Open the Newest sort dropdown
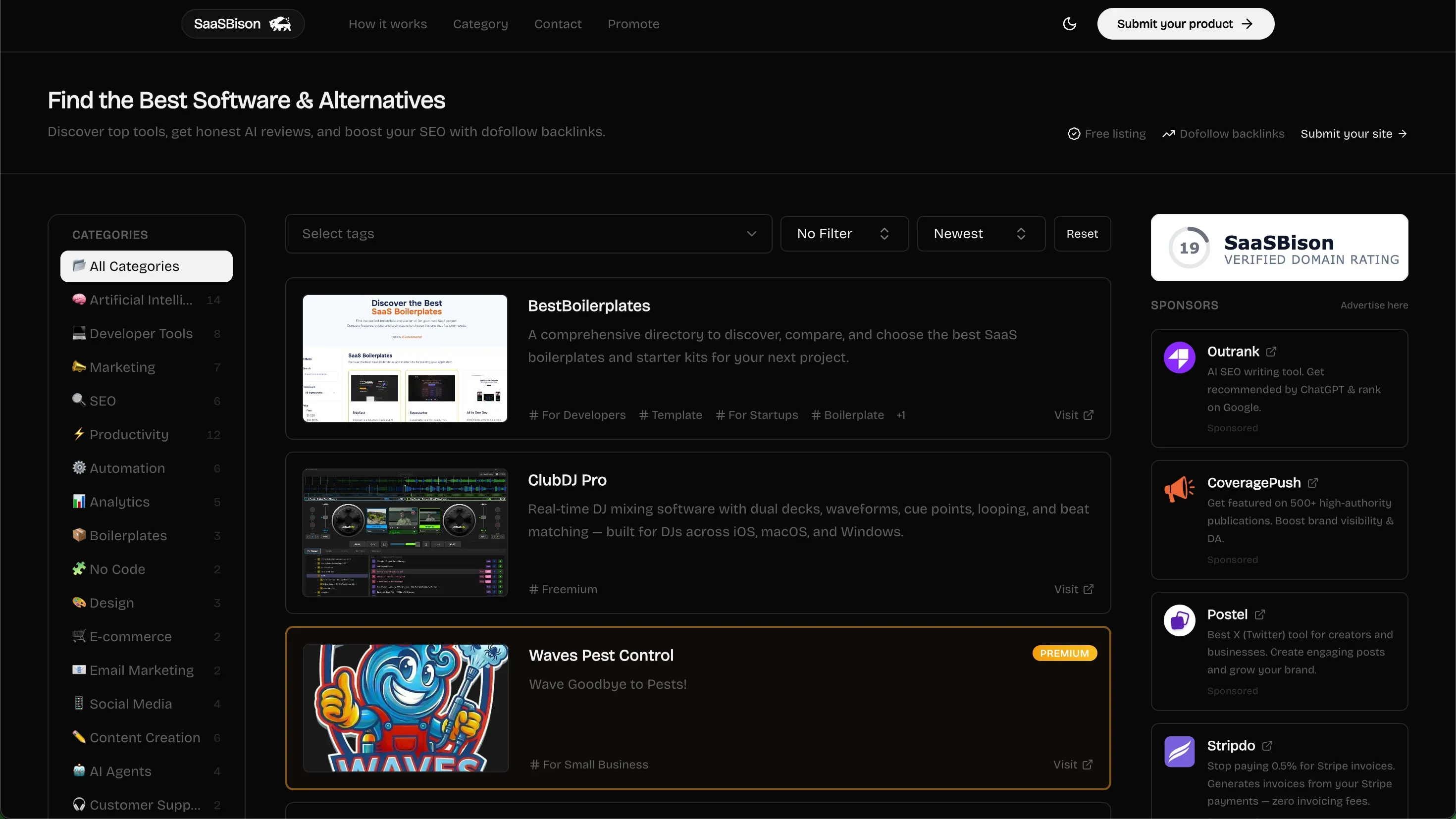The image size is (1456, 819). click(981, 233)
